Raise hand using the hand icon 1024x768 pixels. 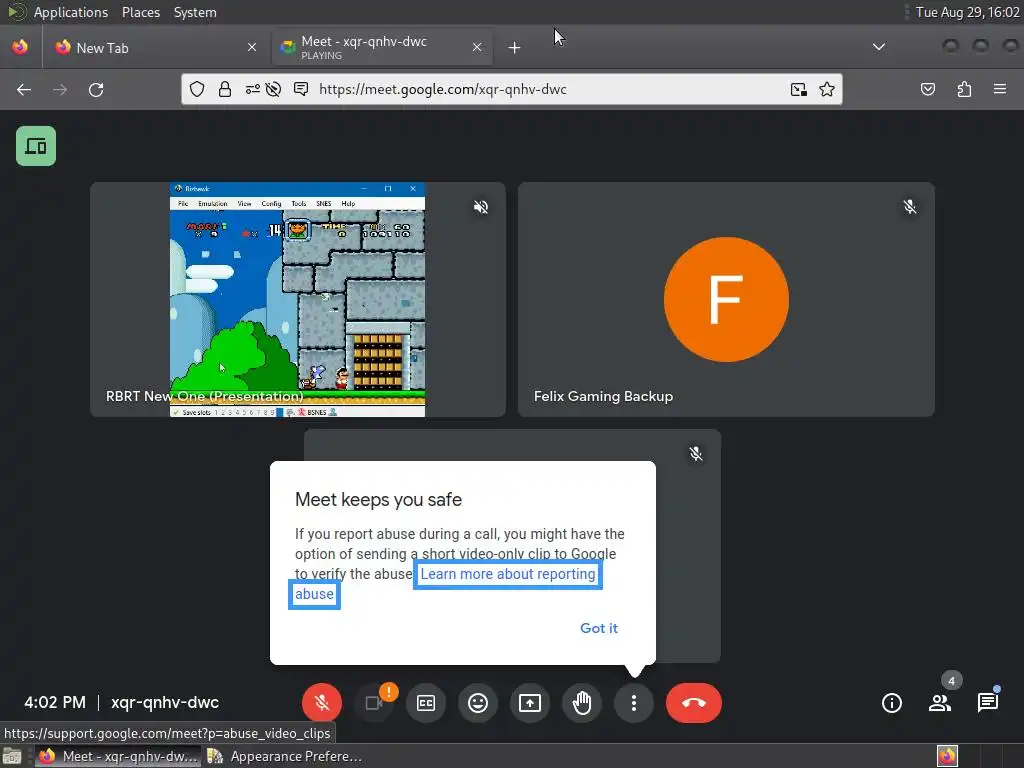(x=582, y=703)
